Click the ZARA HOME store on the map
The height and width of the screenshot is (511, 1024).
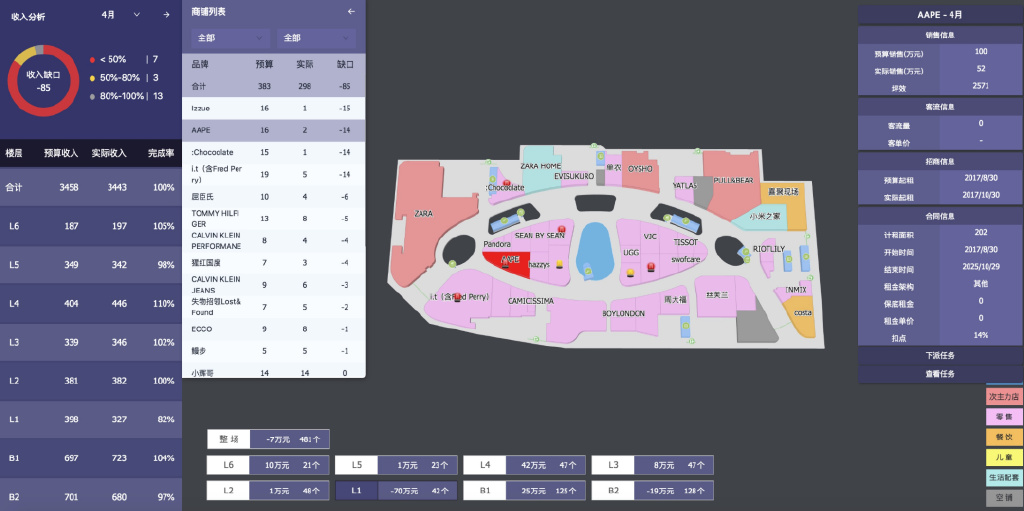coord(541,166)
